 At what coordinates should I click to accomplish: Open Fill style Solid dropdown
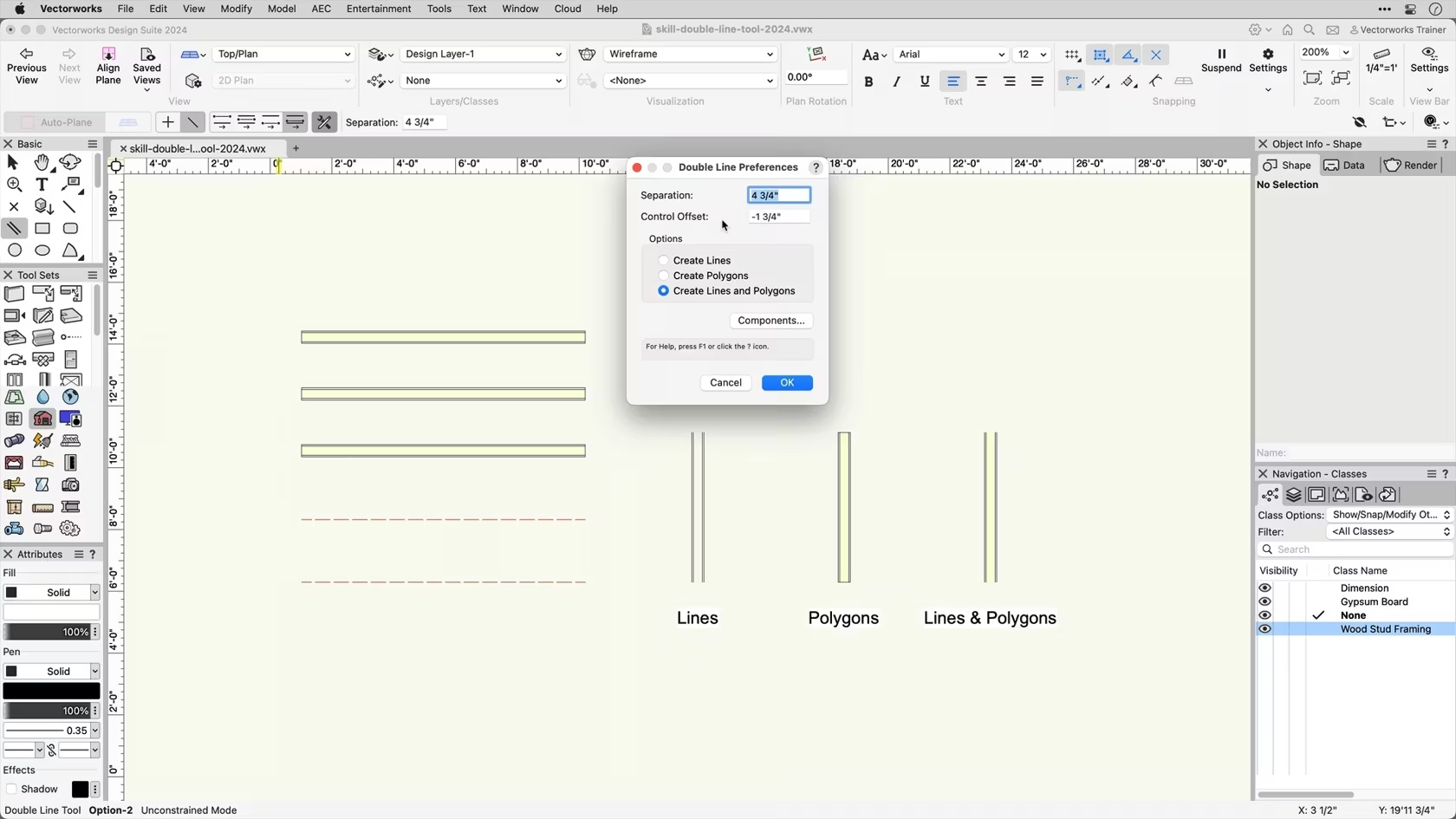(x=51, y=593)
